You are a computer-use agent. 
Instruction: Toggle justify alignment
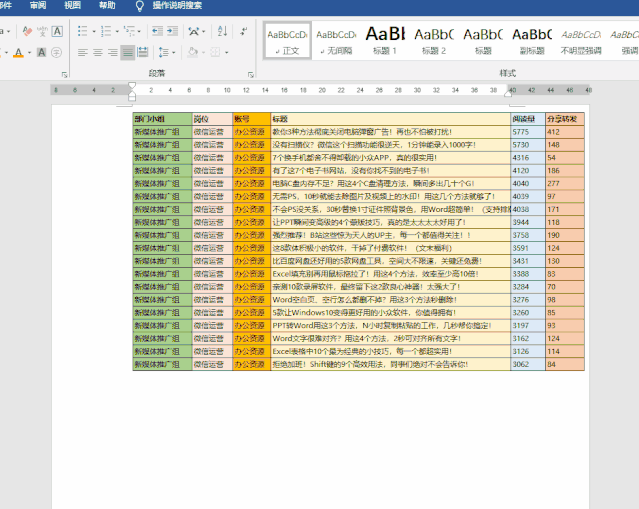click(x=128, y=53)
